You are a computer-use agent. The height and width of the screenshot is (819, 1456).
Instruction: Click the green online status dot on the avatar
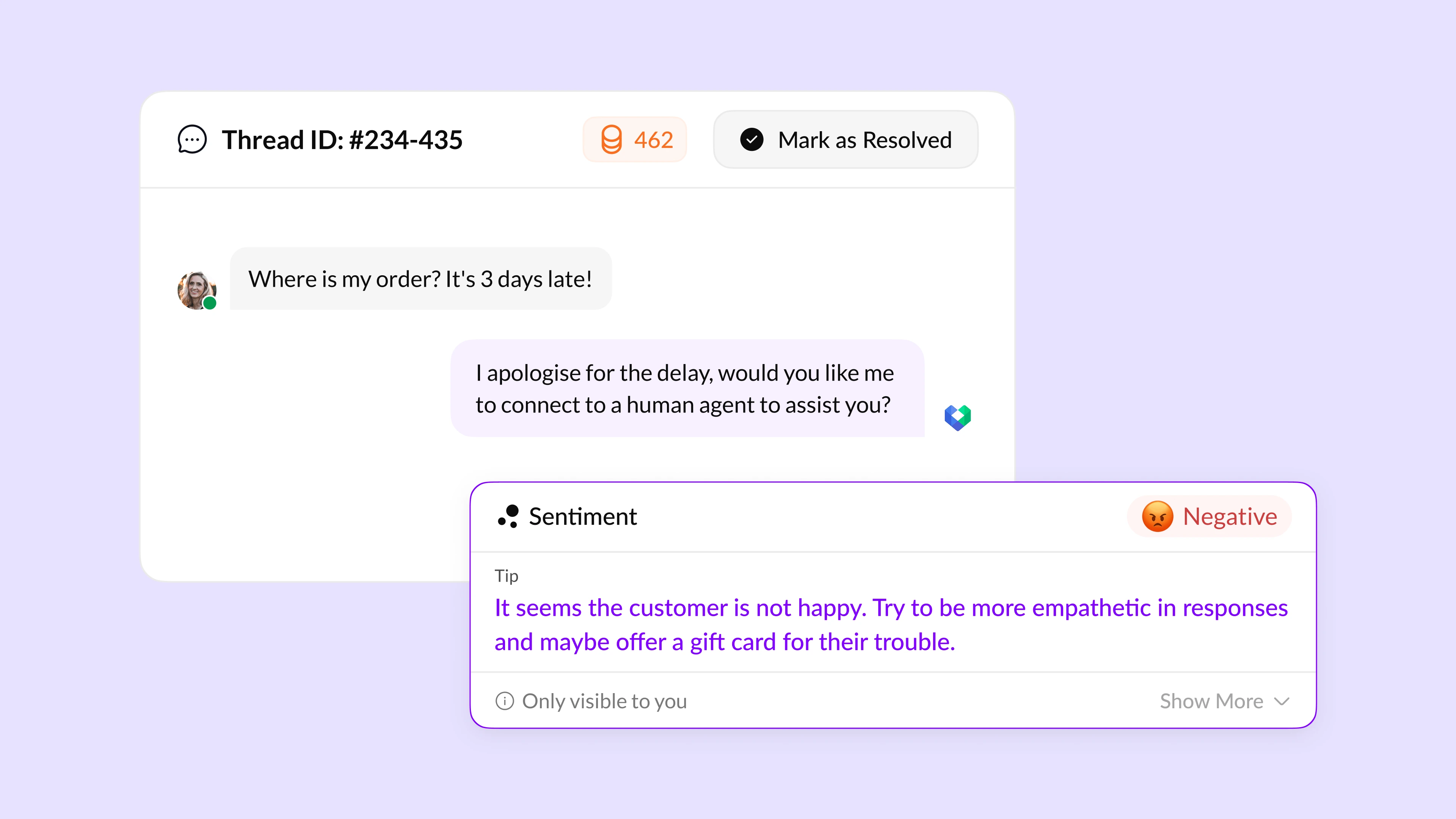tap(210, 303)
